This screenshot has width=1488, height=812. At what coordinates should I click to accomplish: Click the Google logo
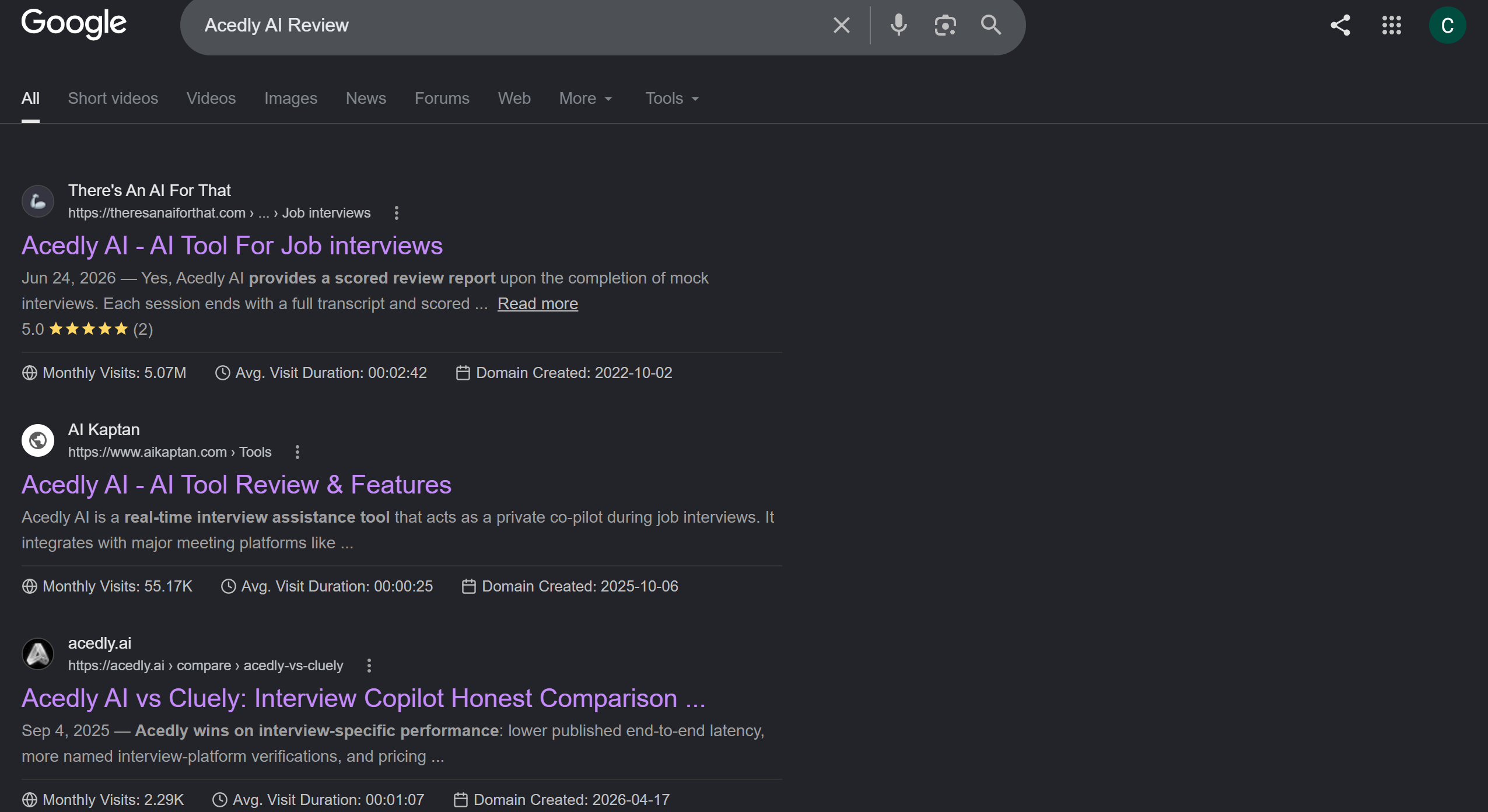pyautogui.click(x=73, y=24)
